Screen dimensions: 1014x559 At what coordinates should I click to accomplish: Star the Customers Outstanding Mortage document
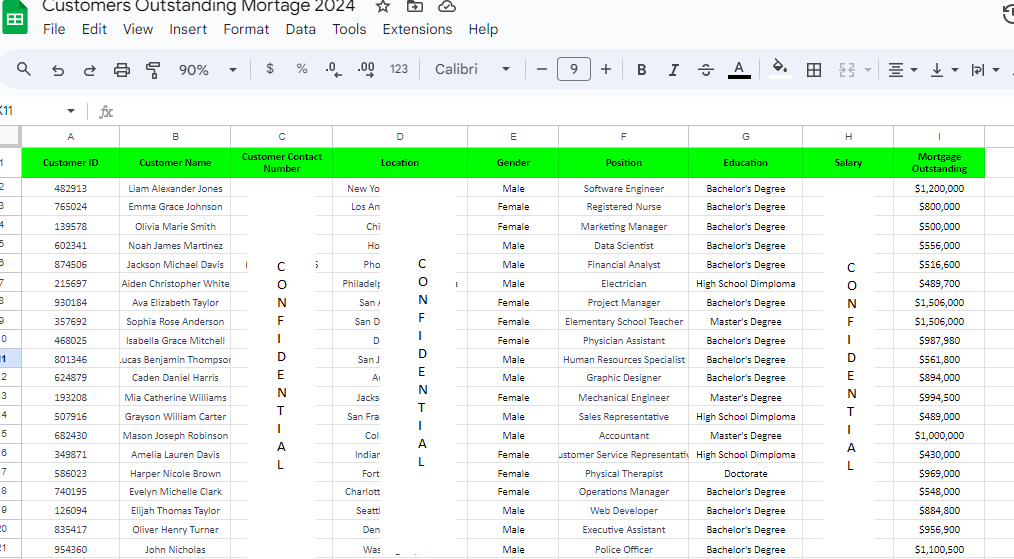click(383, 7)
